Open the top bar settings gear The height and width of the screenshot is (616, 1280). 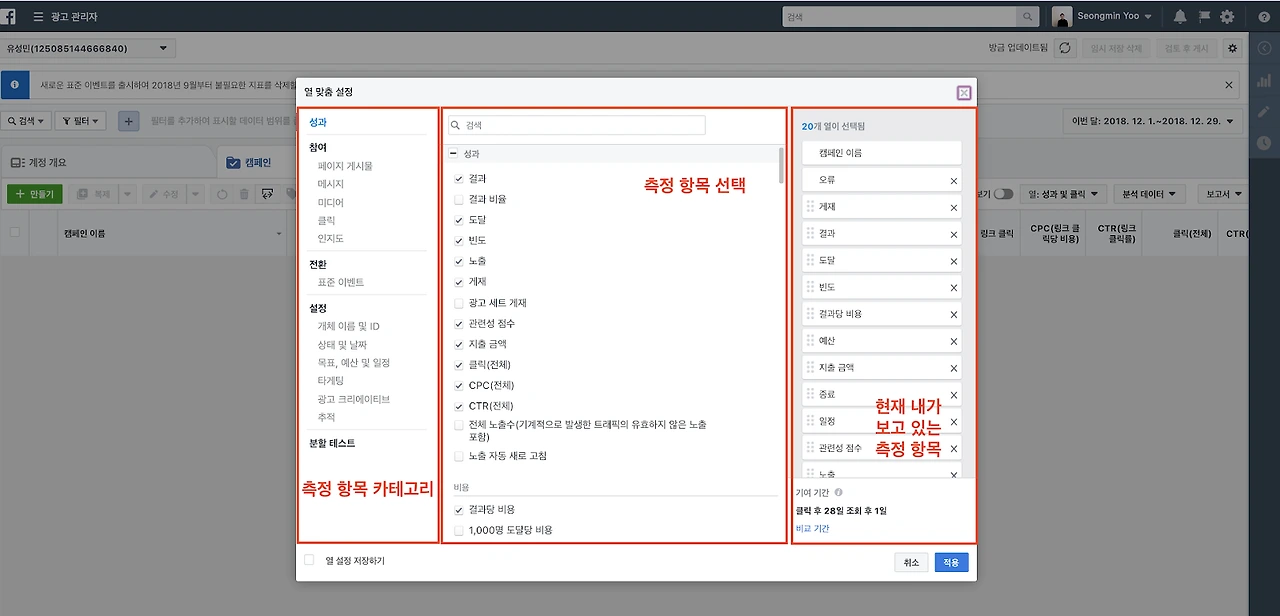(x=1227, y=17)
